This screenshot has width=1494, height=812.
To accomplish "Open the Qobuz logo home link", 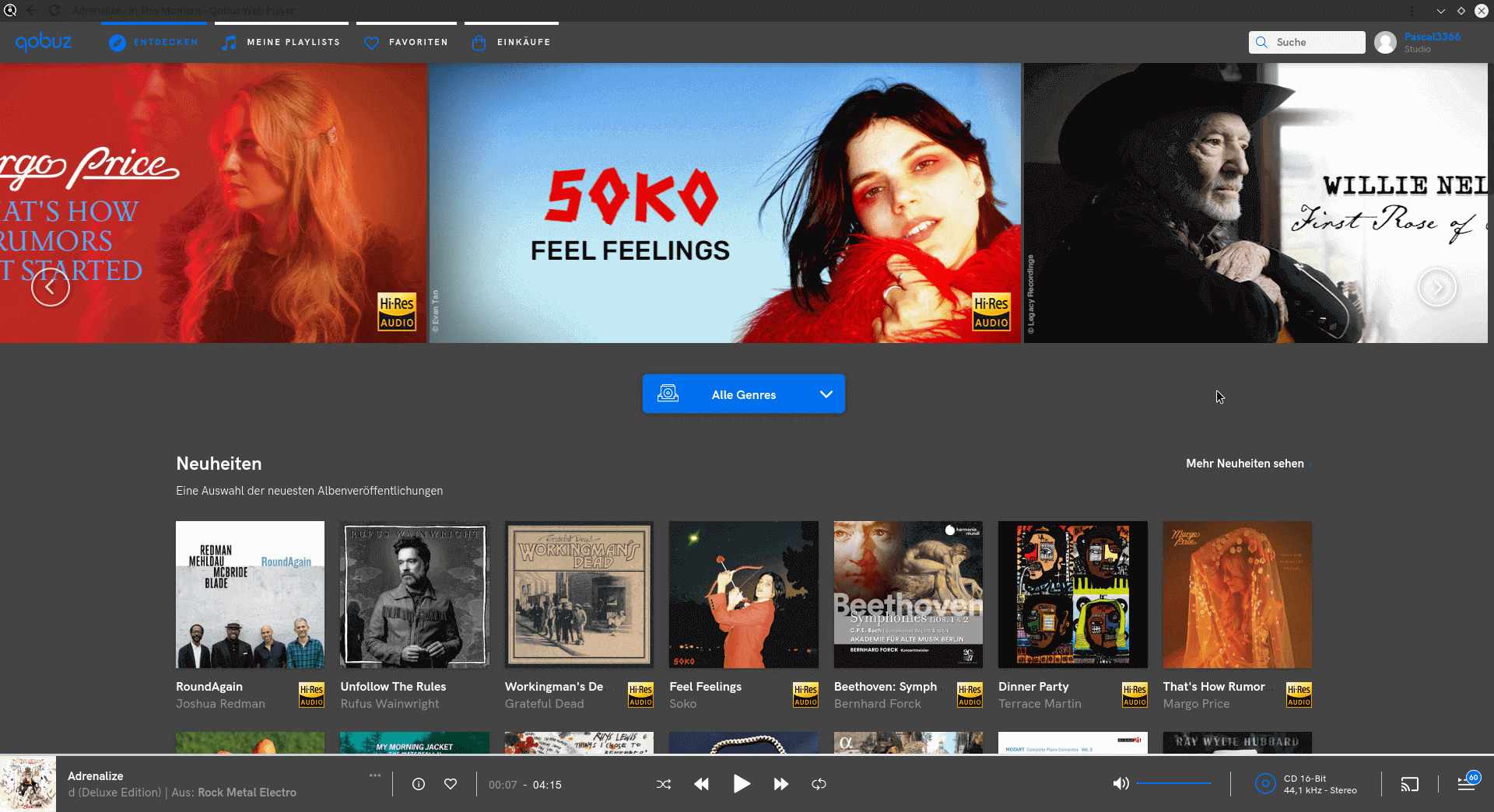I will [44, 42].
